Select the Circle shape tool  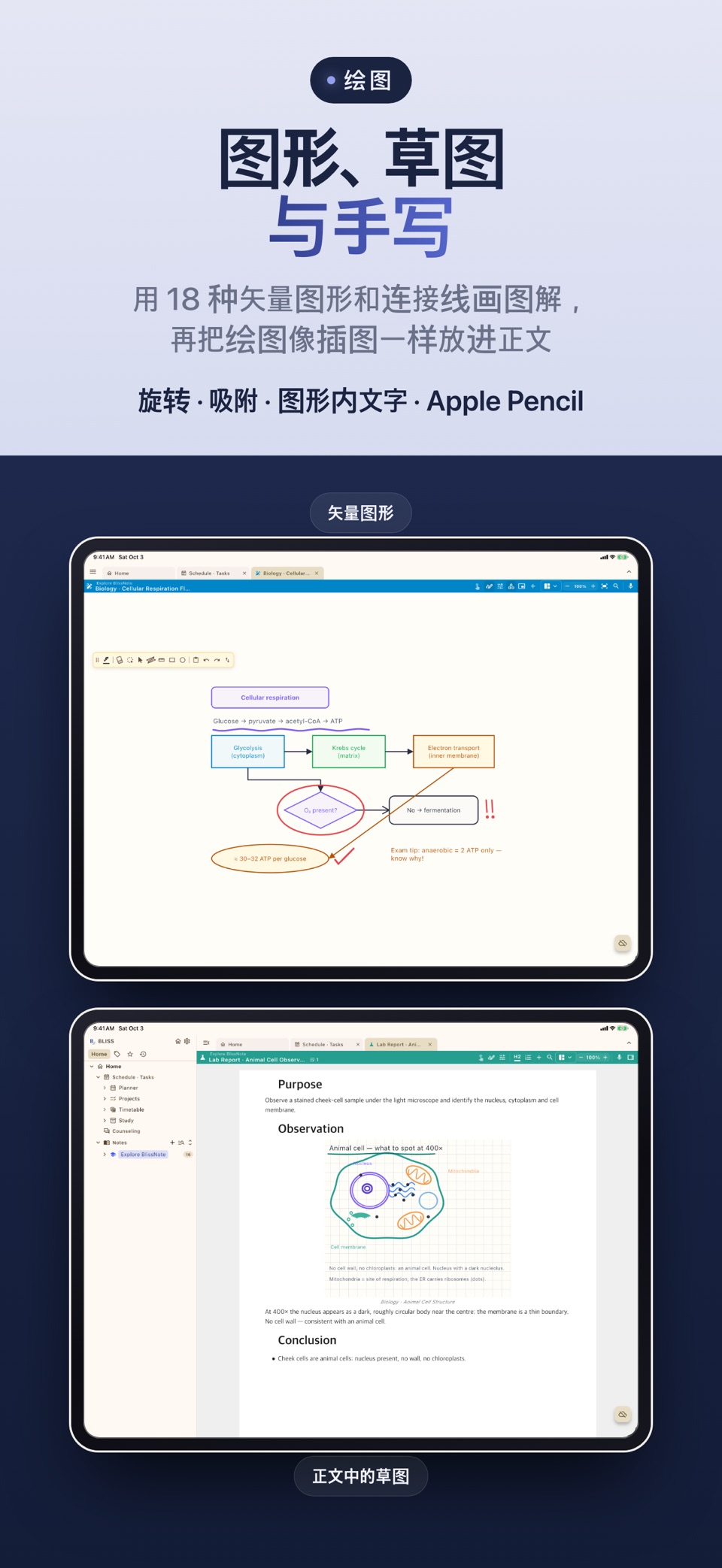point(182,660)
